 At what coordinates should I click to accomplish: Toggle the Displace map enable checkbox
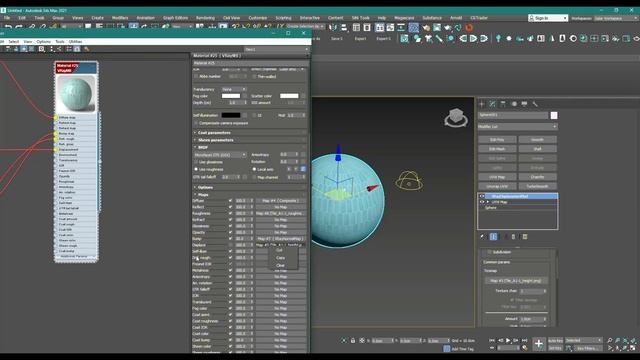point(230,245)
